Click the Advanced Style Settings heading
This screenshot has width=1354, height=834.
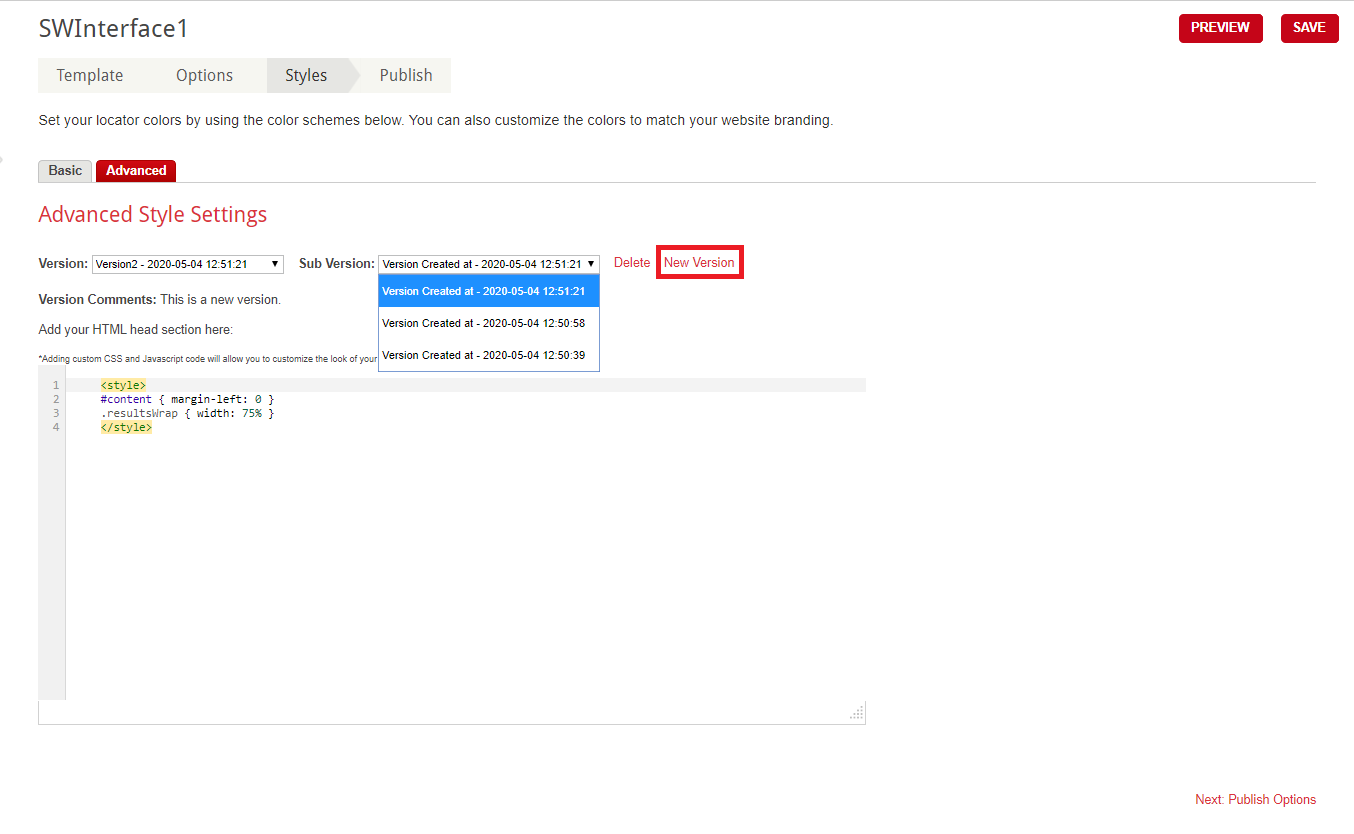click(153, 215)
